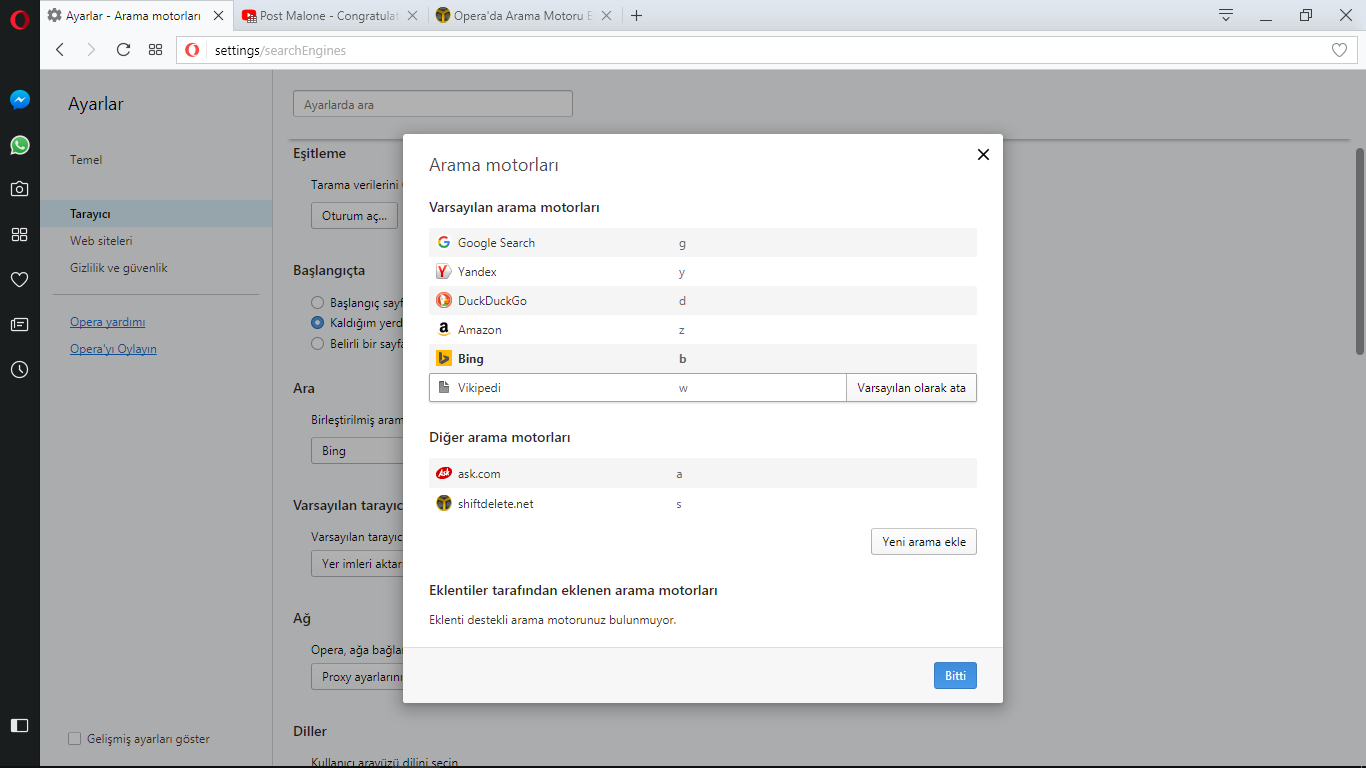Open WhatsApp in the sidebar
This screenshot has height=768, width=1366.
(20, 145)
